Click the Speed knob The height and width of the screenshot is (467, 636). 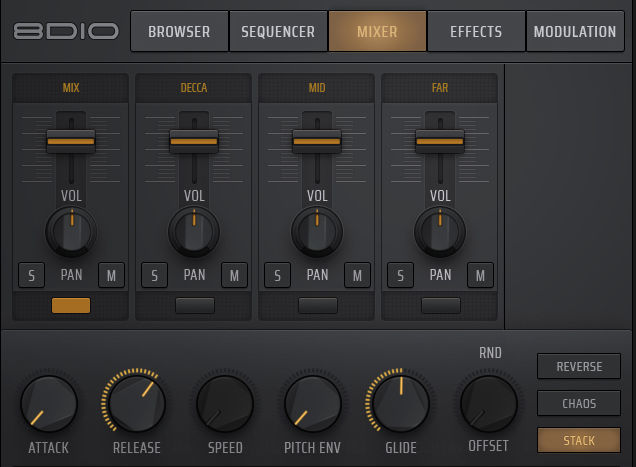click(225, 404)
